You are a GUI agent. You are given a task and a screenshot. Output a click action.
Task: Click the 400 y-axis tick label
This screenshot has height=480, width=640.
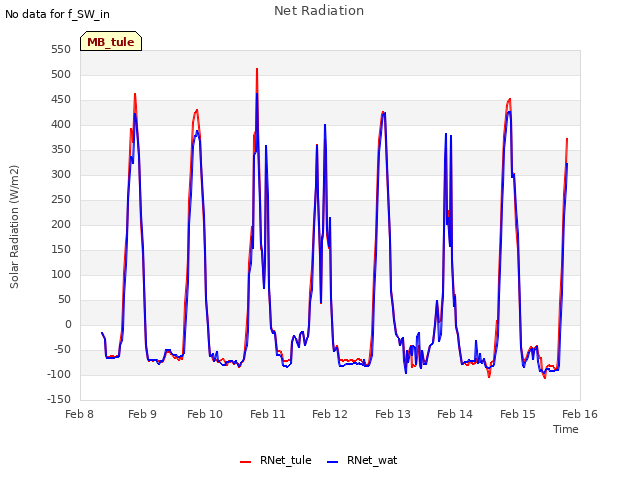tap(61, 124)
